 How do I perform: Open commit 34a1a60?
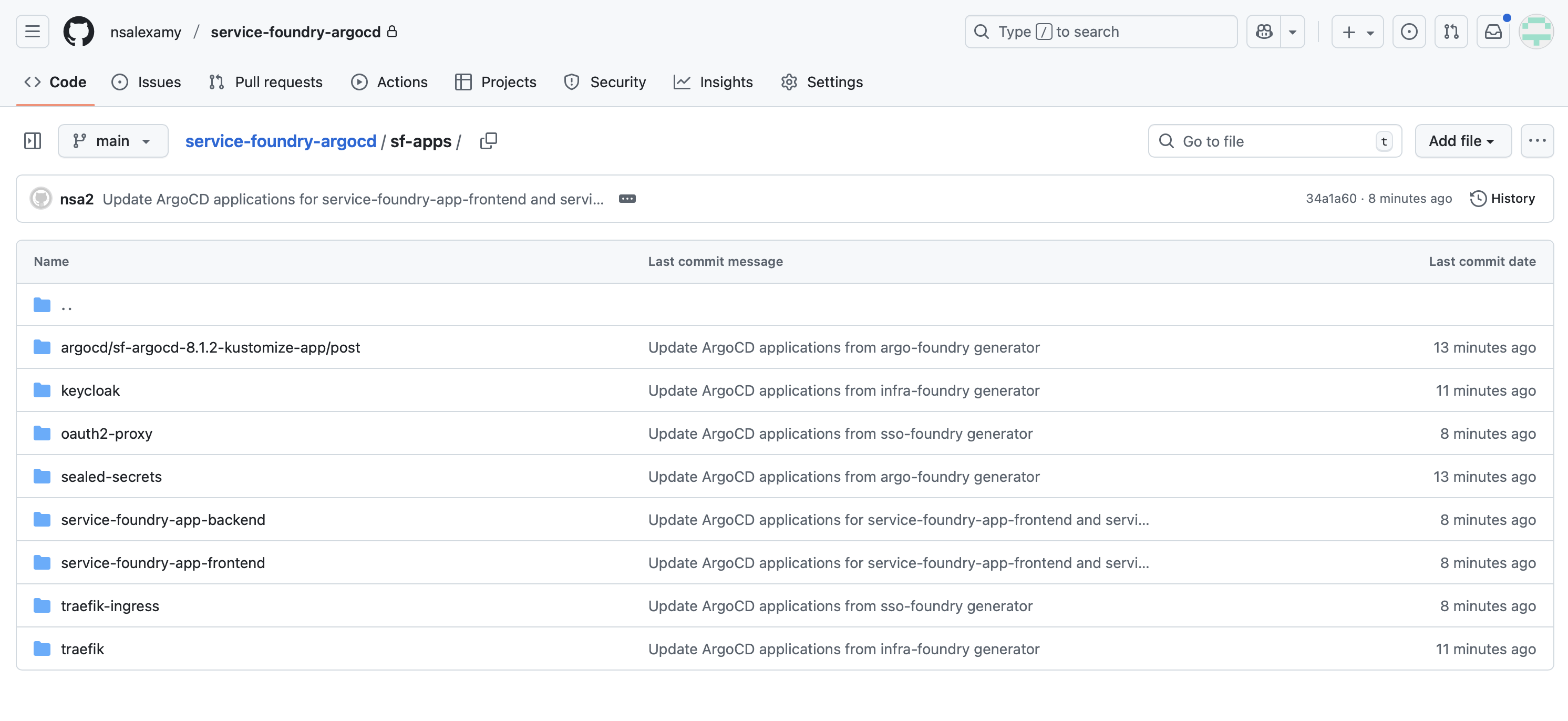coord(1330,199)
